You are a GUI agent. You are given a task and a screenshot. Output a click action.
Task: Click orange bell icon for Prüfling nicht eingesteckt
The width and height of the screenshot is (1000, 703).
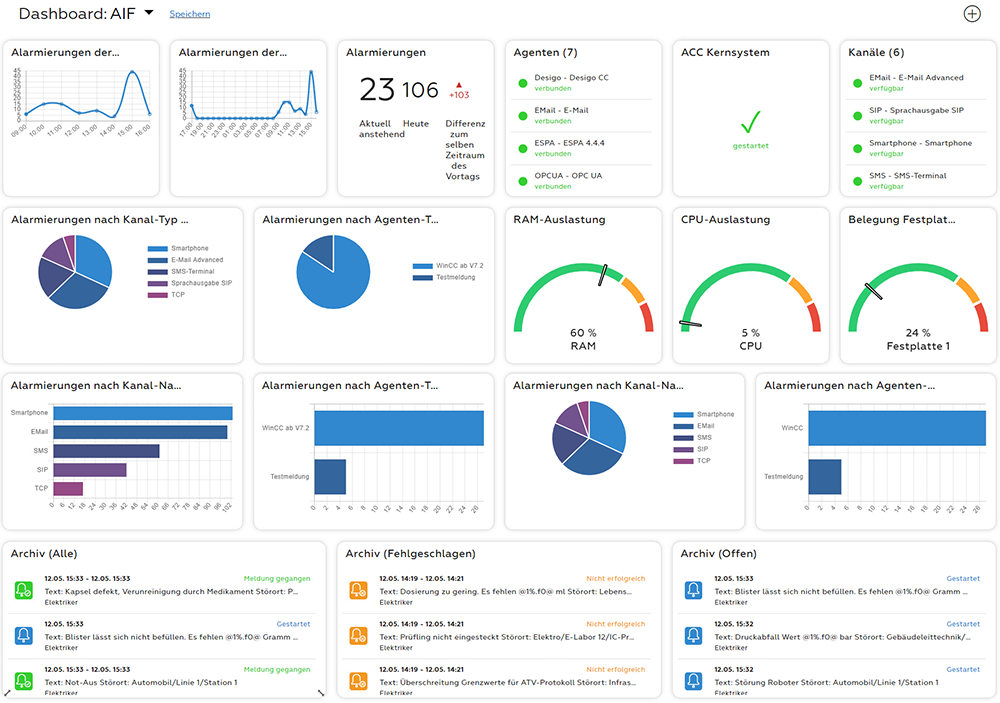click(358, 635)
